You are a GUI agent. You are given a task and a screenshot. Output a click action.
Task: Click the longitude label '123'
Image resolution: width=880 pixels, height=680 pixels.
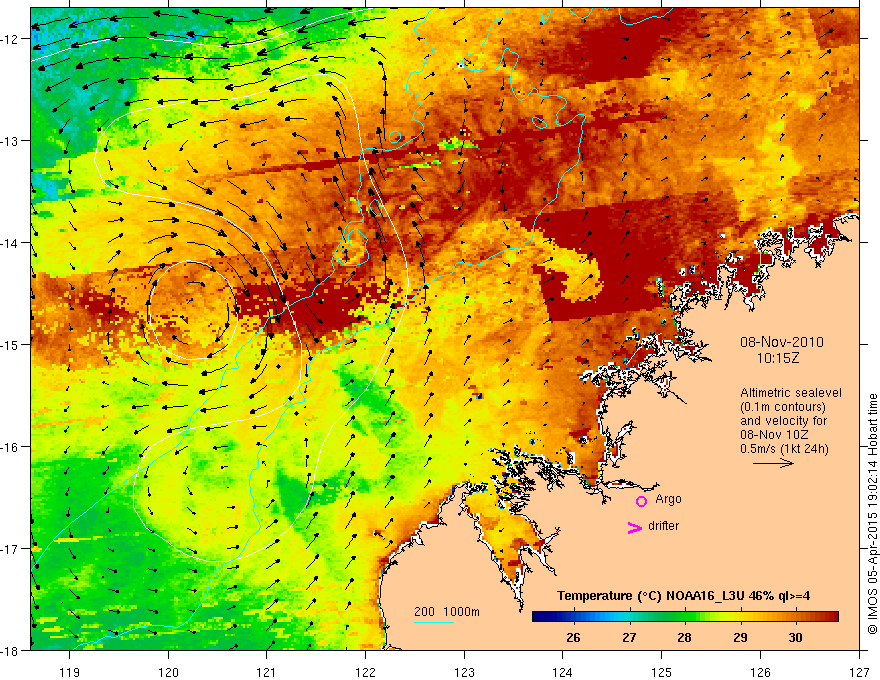[x=464, y=672]
